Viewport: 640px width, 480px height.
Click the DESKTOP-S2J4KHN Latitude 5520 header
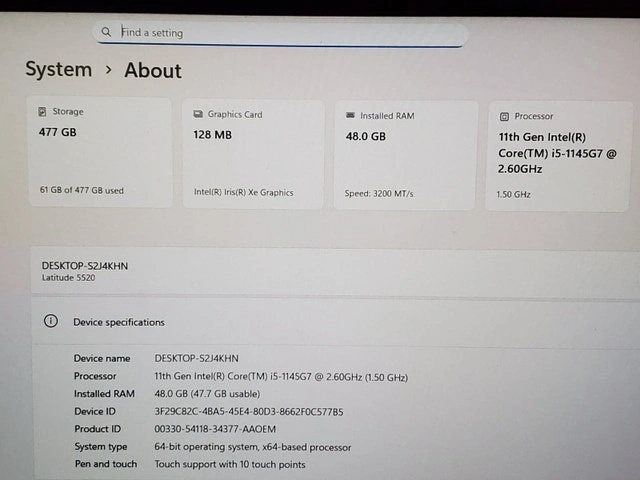[x=85, y=270]
